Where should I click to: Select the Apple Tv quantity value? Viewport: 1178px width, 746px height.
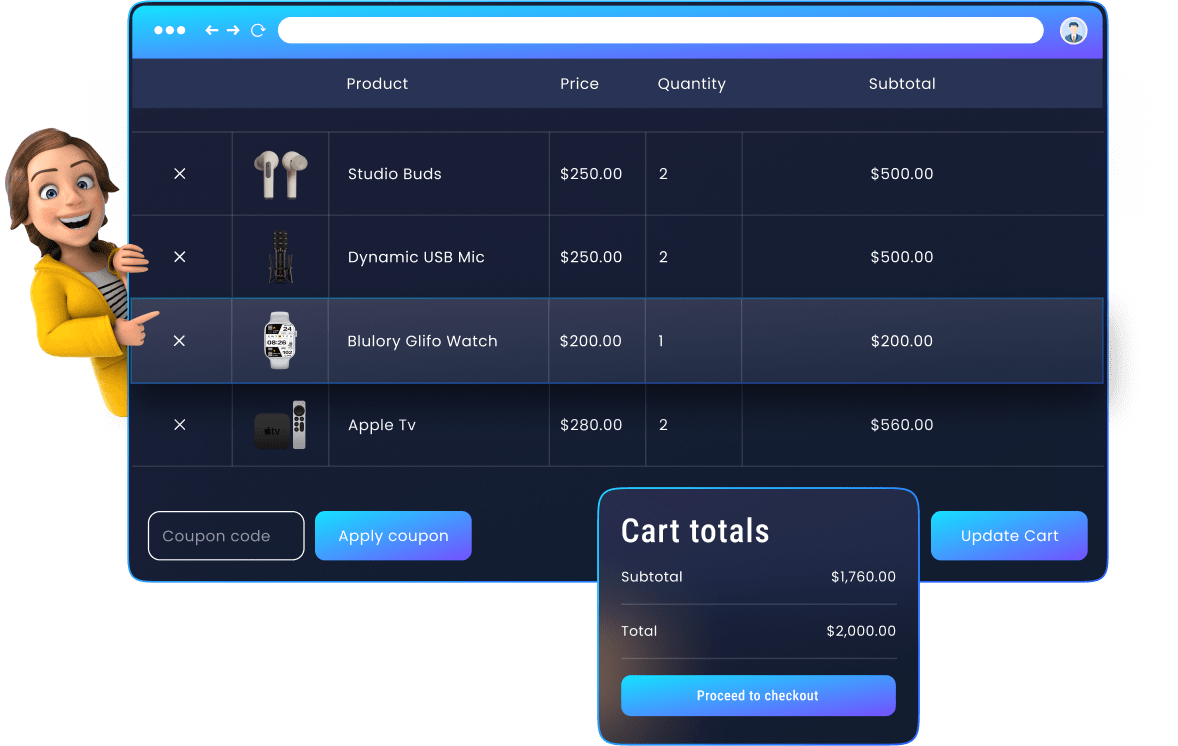(663, 425)
